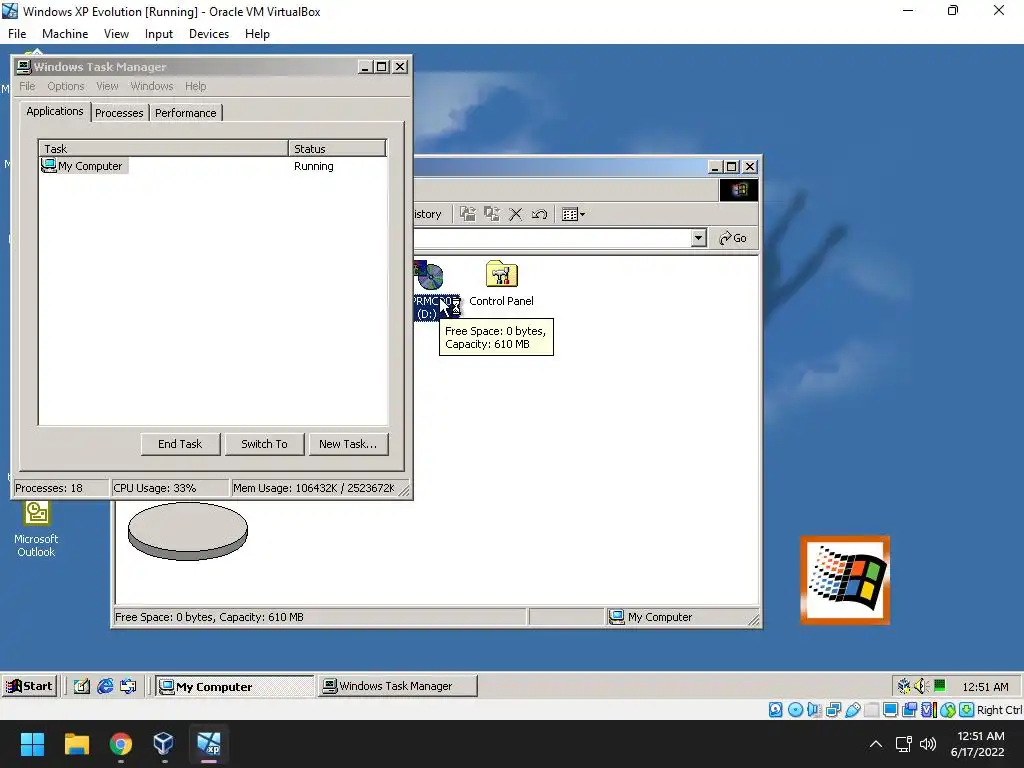Open the Views dropdown in My Computer toolbar
The width and height of the screenshot is (1024, 768).
tap(573, 214)
